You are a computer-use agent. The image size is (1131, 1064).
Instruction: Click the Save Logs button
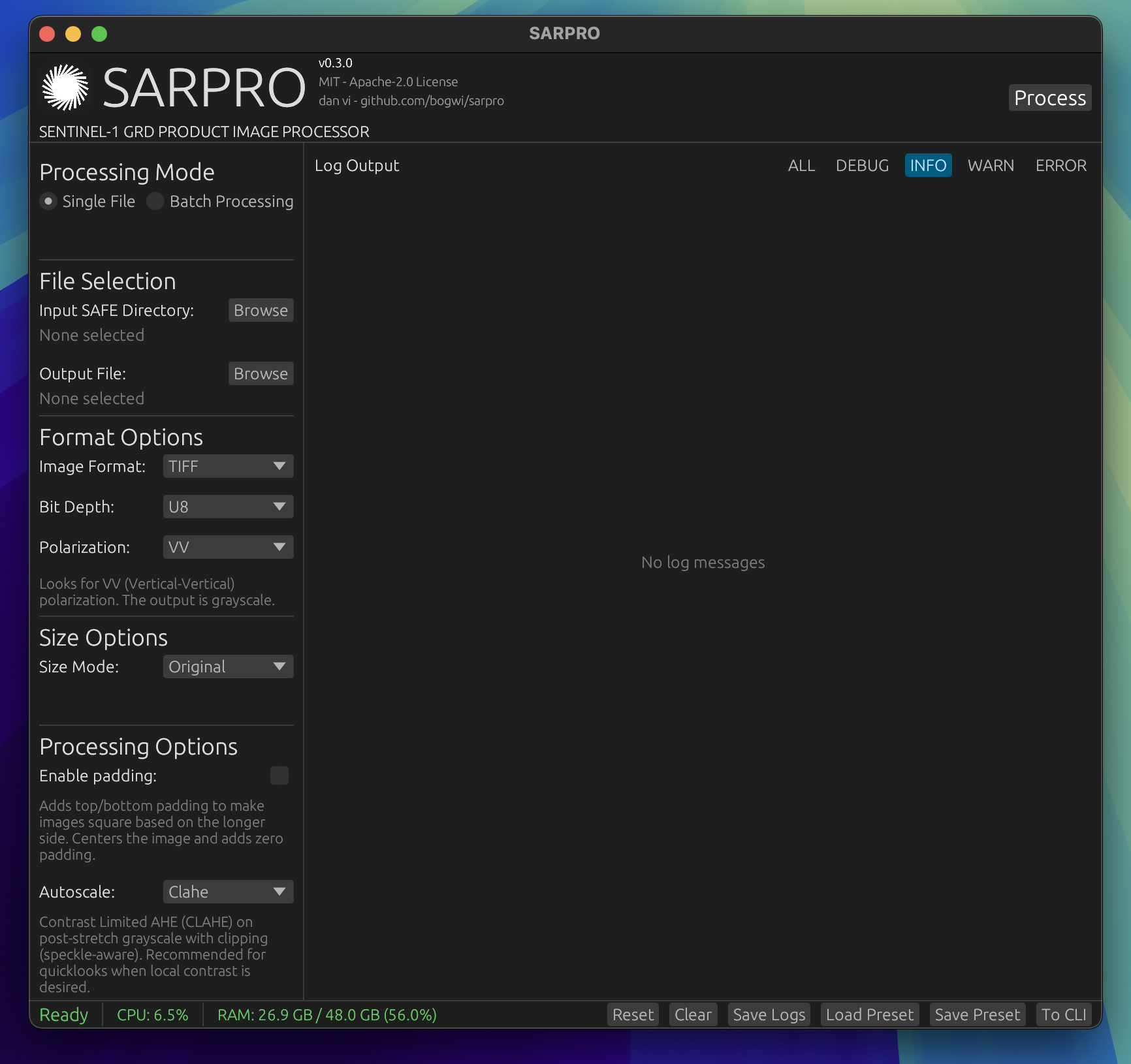769,1014
